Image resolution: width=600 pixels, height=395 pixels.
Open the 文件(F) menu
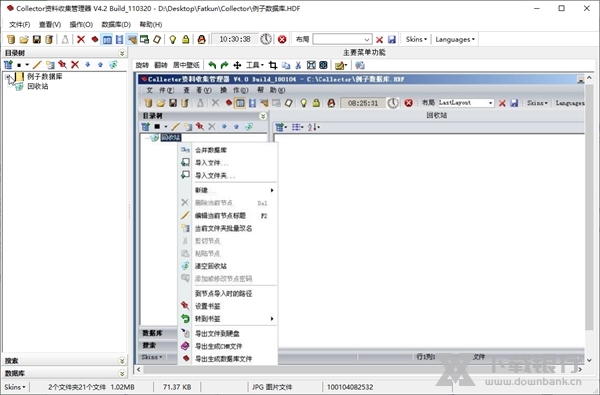coord(20,24)
